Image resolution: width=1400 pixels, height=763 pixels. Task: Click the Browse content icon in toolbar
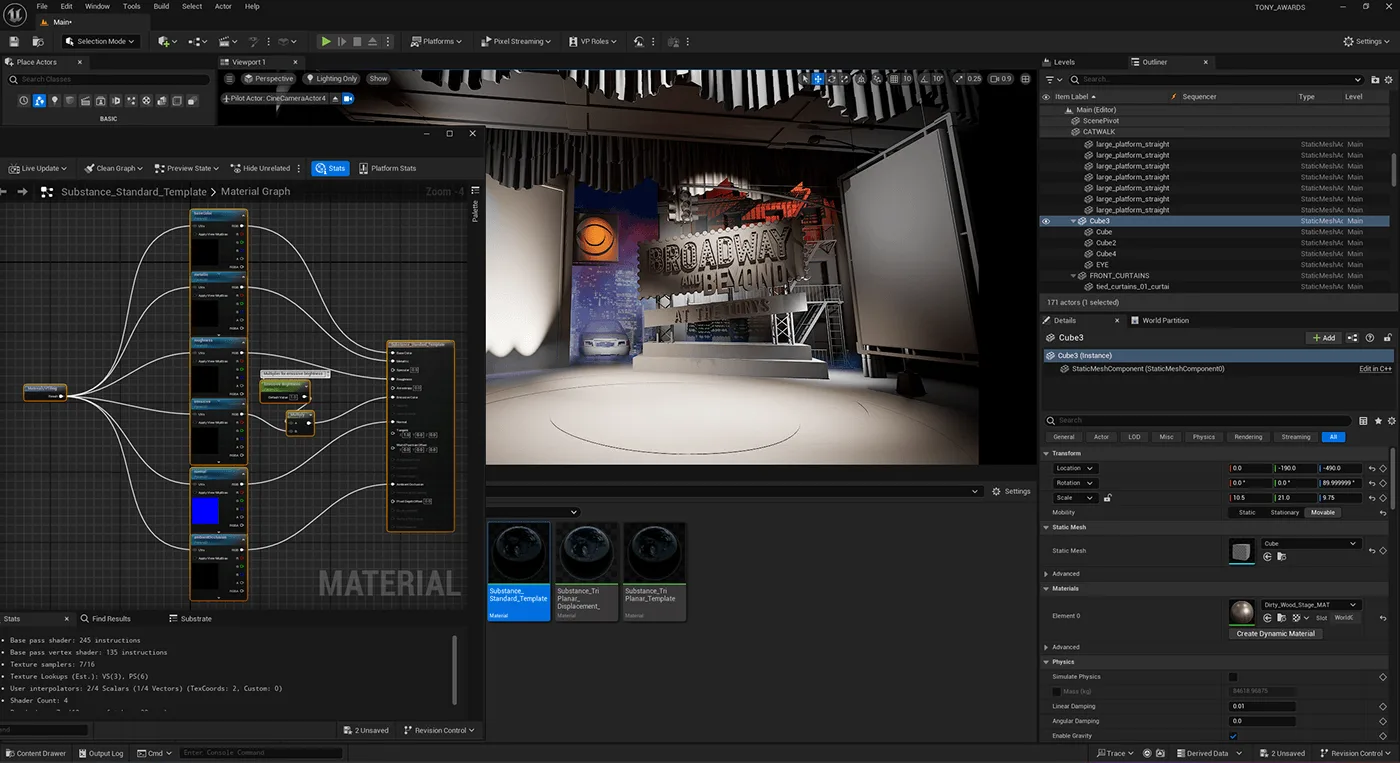[x=38, y=41]
